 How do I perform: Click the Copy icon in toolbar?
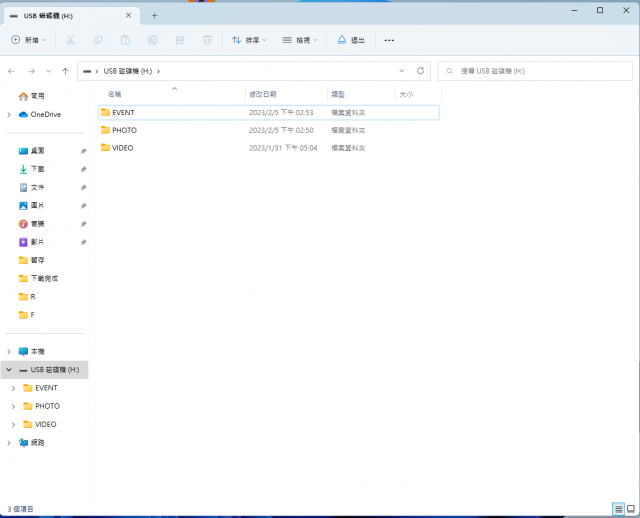point(98,40)
